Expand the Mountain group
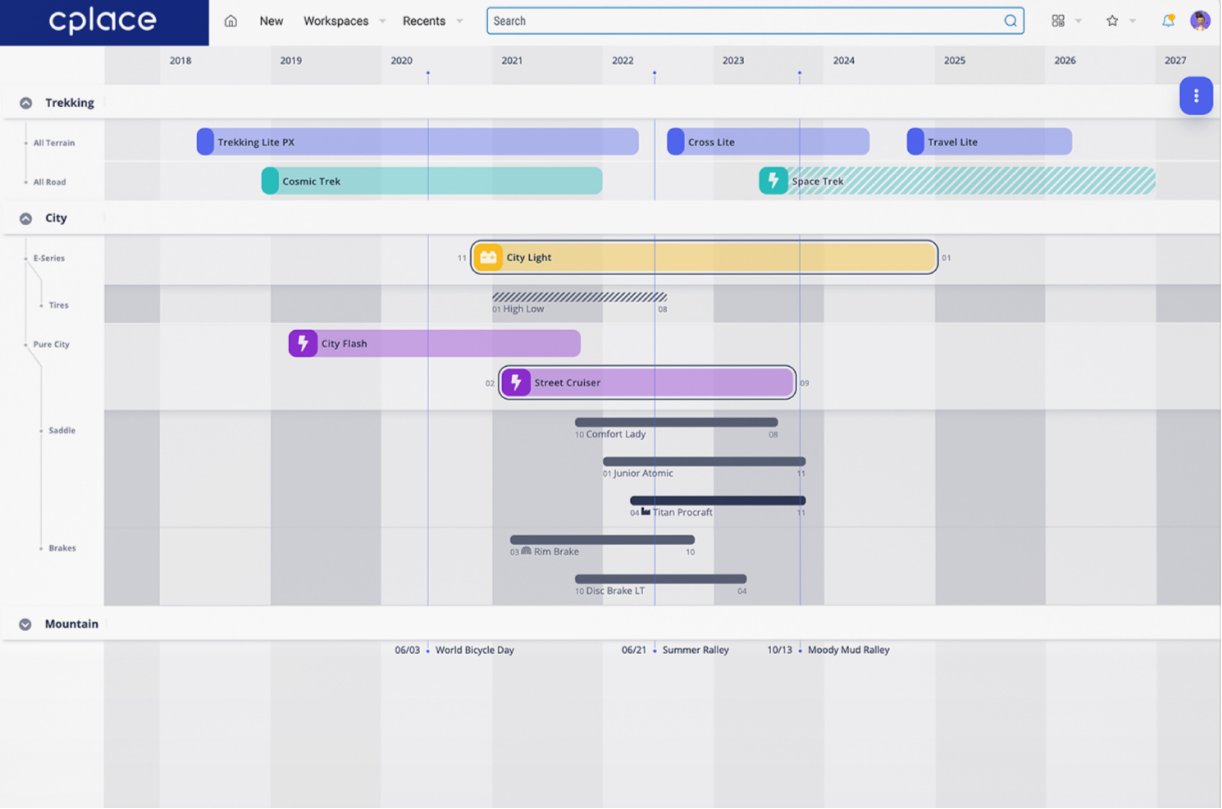The image size is (1222, 809). click(26, 624)
